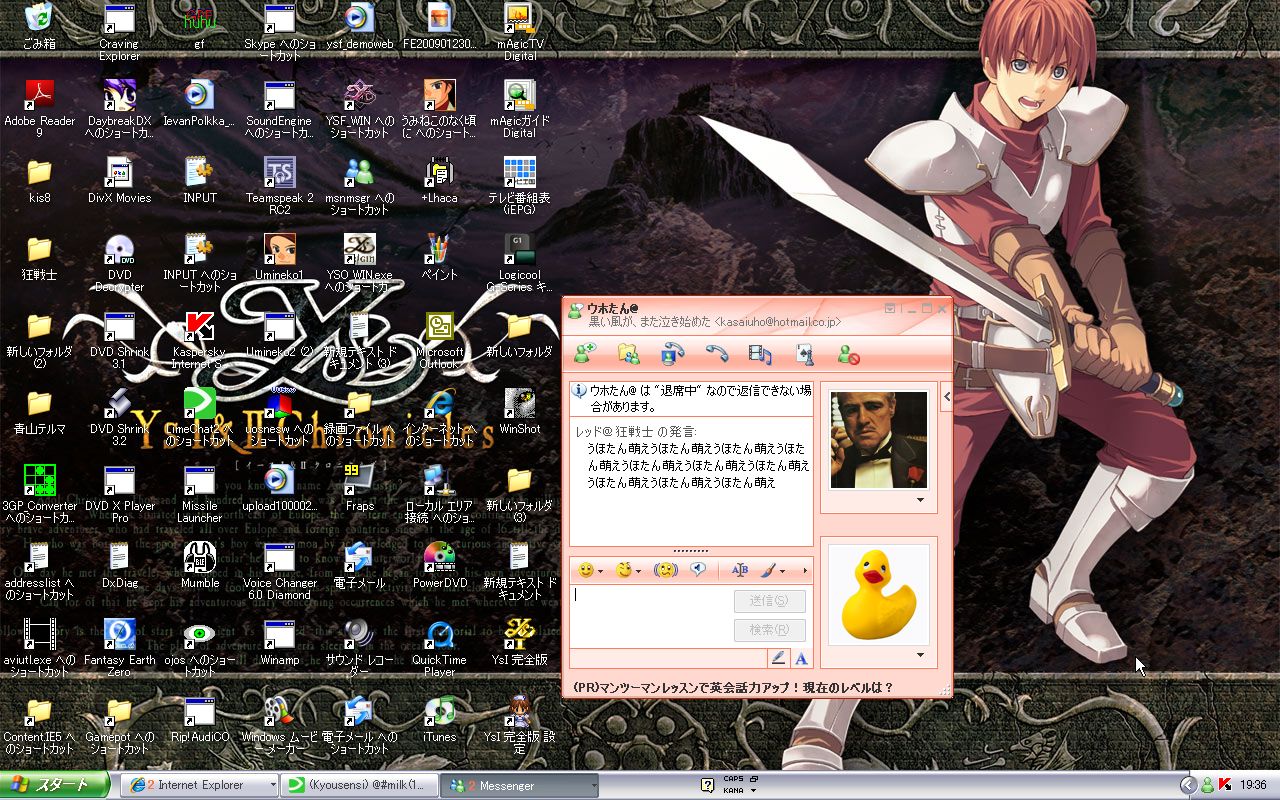Image resolution: width=1280 pixels, height=800 pixels.
Task: Click the Kaspersky tray icon
Action: 1225,785
